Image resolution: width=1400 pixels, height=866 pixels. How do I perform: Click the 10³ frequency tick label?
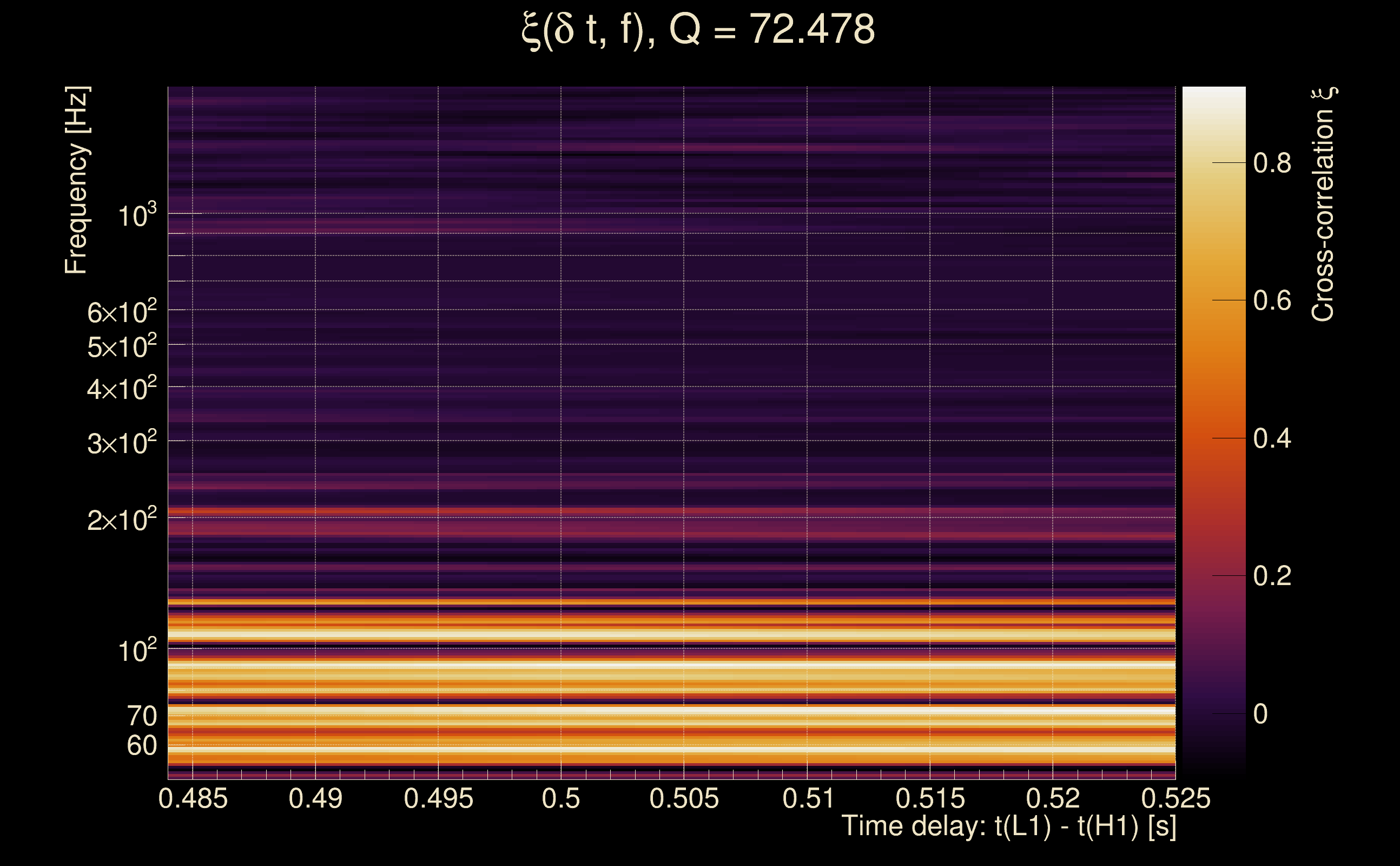tap(137, 216)
